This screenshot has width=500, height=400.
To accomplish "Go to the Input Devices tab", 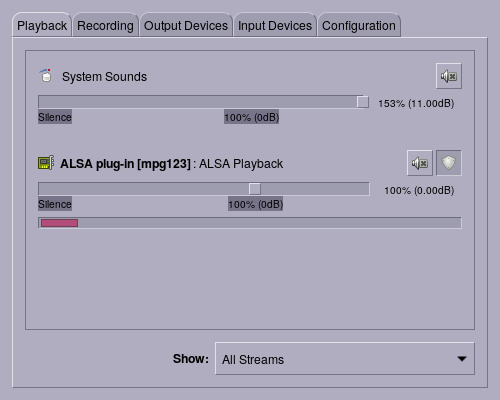I will pyautogui.click(x=275, y=26).
